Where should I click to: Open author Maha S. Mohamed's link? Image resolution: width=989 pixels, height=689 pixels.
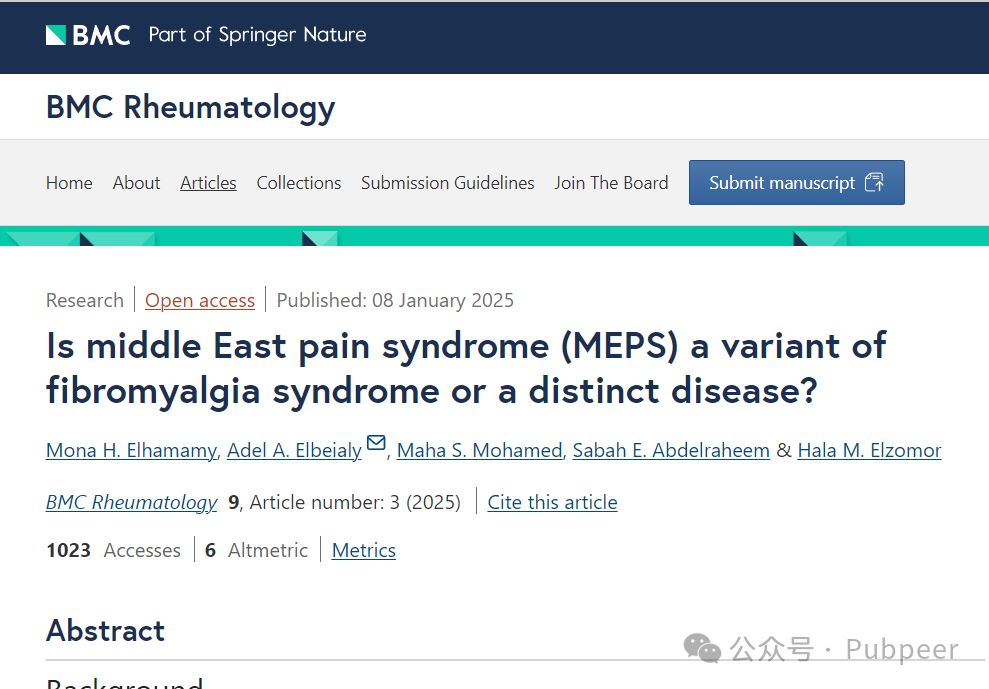479,450
